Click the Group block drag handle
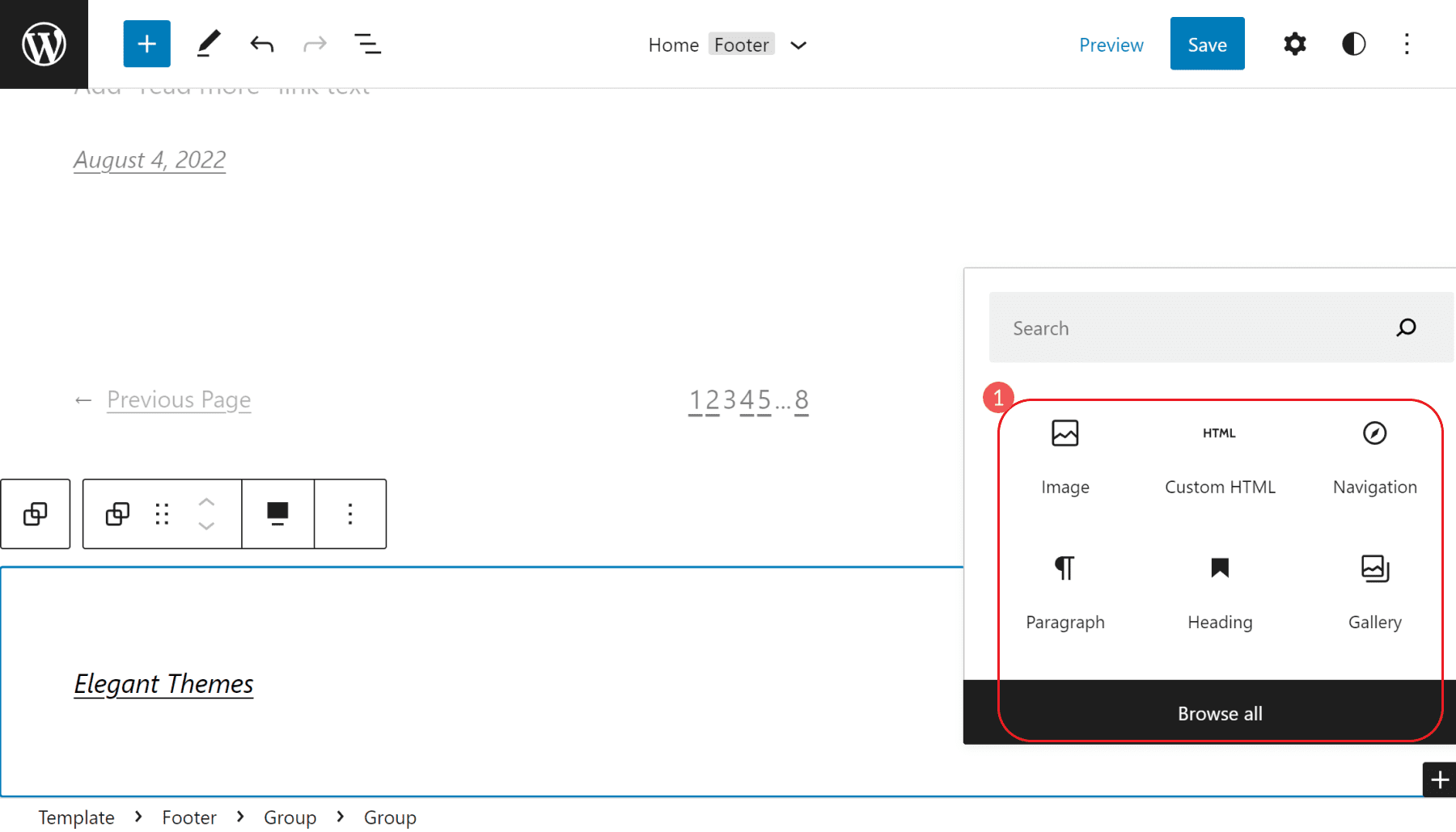Screen dimensions: 1456x832 click(x=161, y=513)
